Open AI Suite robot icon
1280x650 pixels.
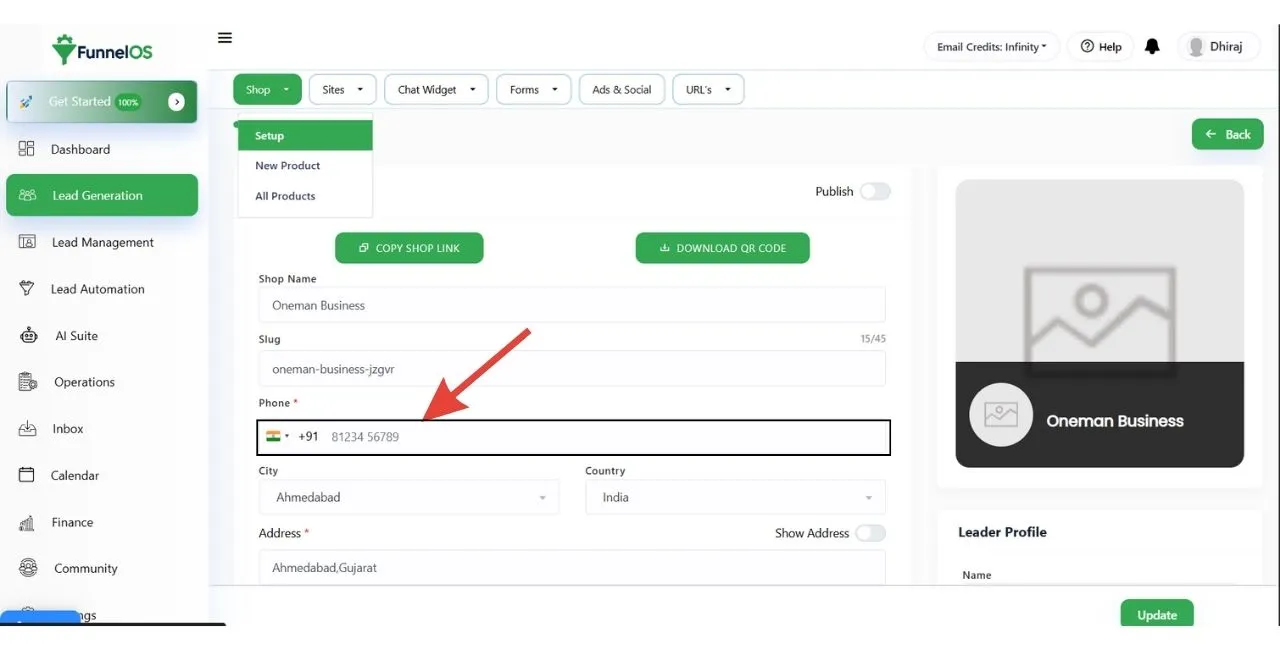[x=29, y=336]
